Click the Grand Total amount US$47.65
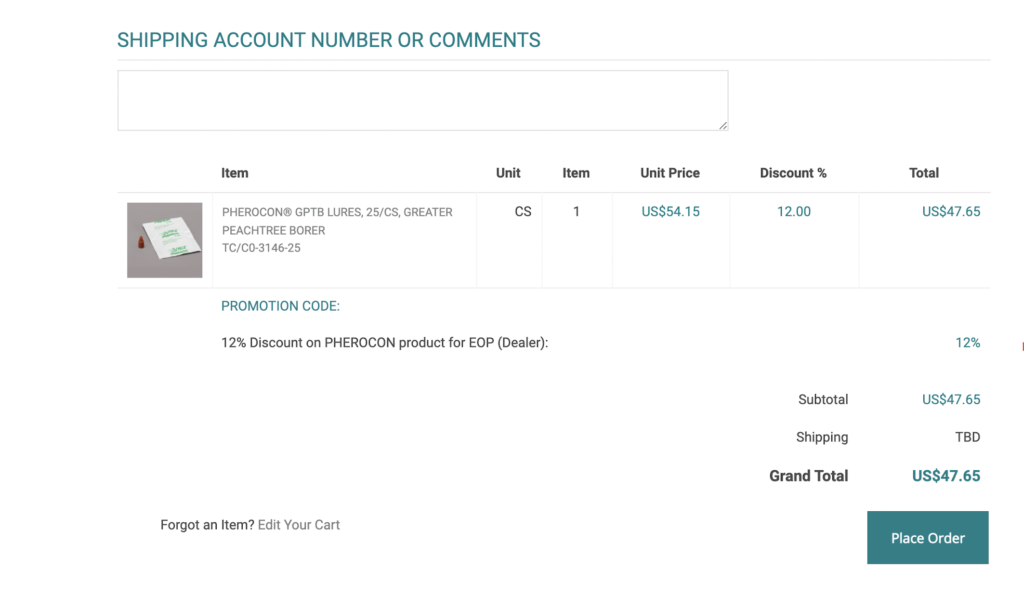 pos(946,476)
